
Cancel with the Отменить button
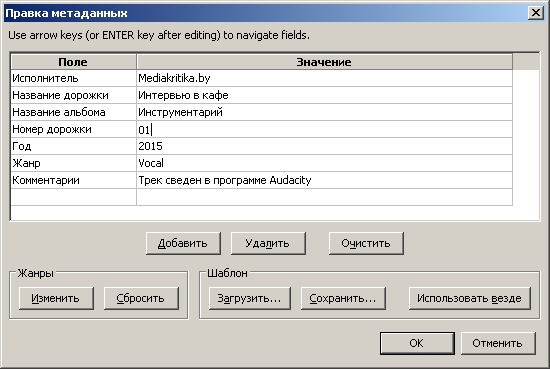click(498, 343)
